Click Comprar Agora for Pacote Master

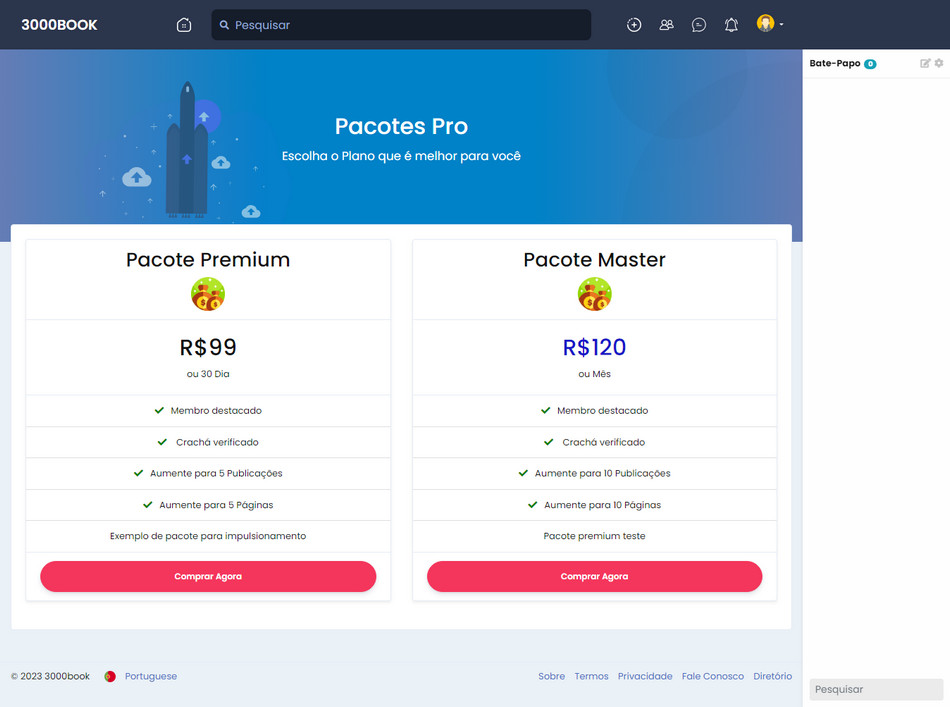(x=594, y=576)
